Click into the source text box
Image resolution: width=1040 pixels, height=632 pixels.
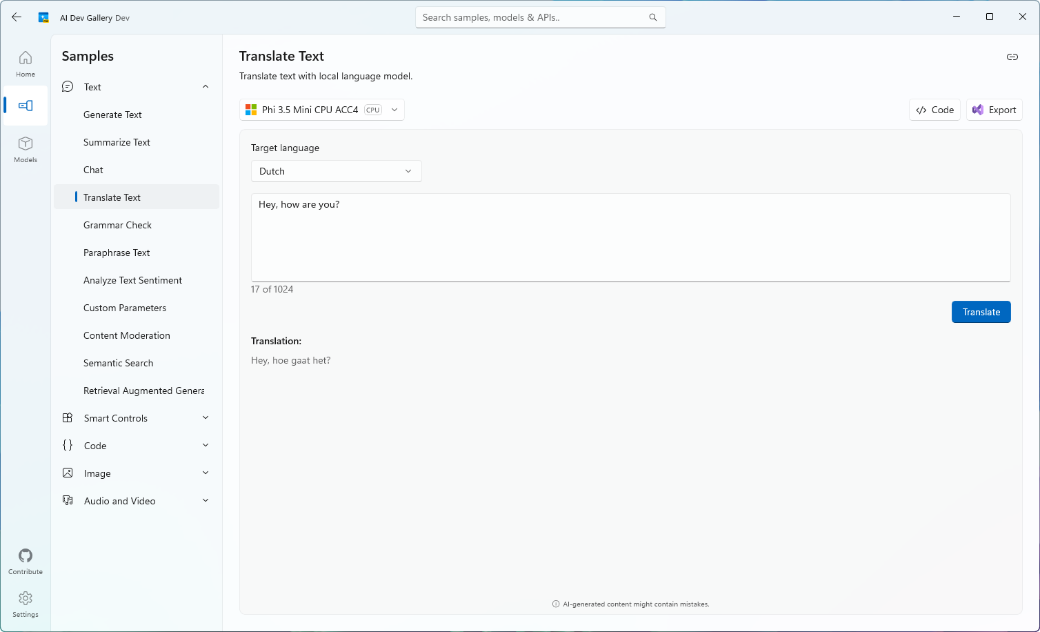[x=630, y=237]
